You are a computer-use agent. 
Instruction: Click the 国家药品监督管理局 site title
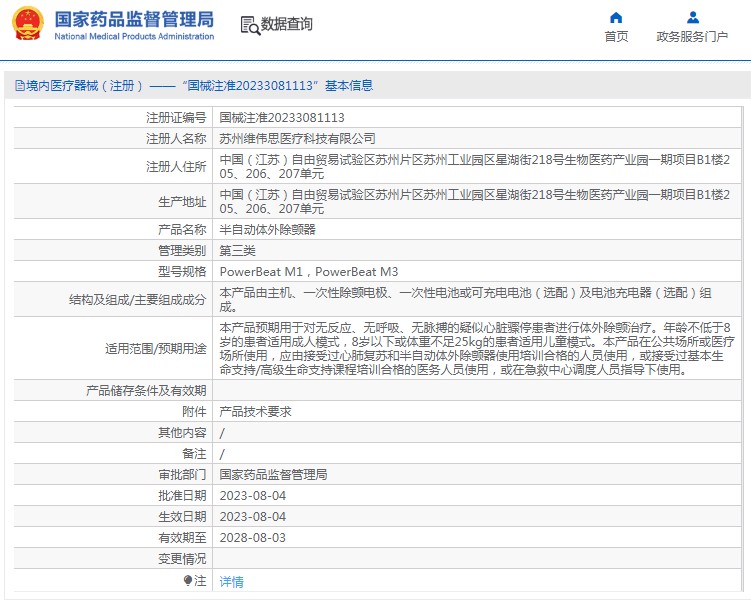(x=134, y=19)
